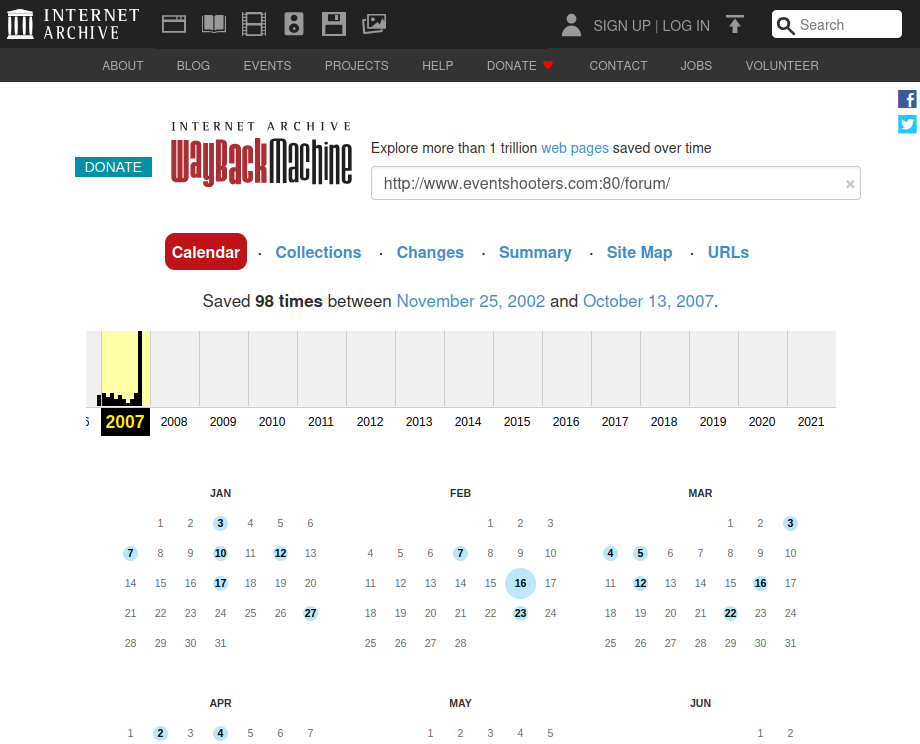Viewport: 920px width, 744px height.
Task: Open the Web archive icon in top bar
Action: pyautogui.click(x=174, y=25)
